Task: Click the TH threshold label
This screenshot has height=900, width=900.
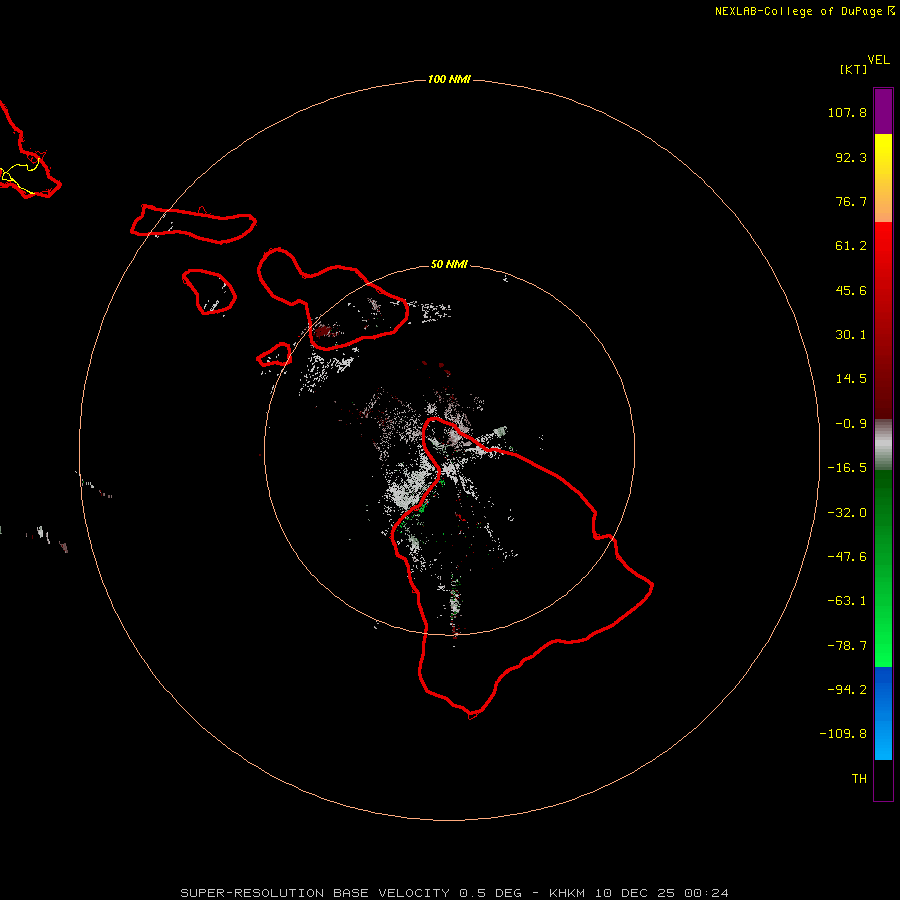Action: [859, 778]
